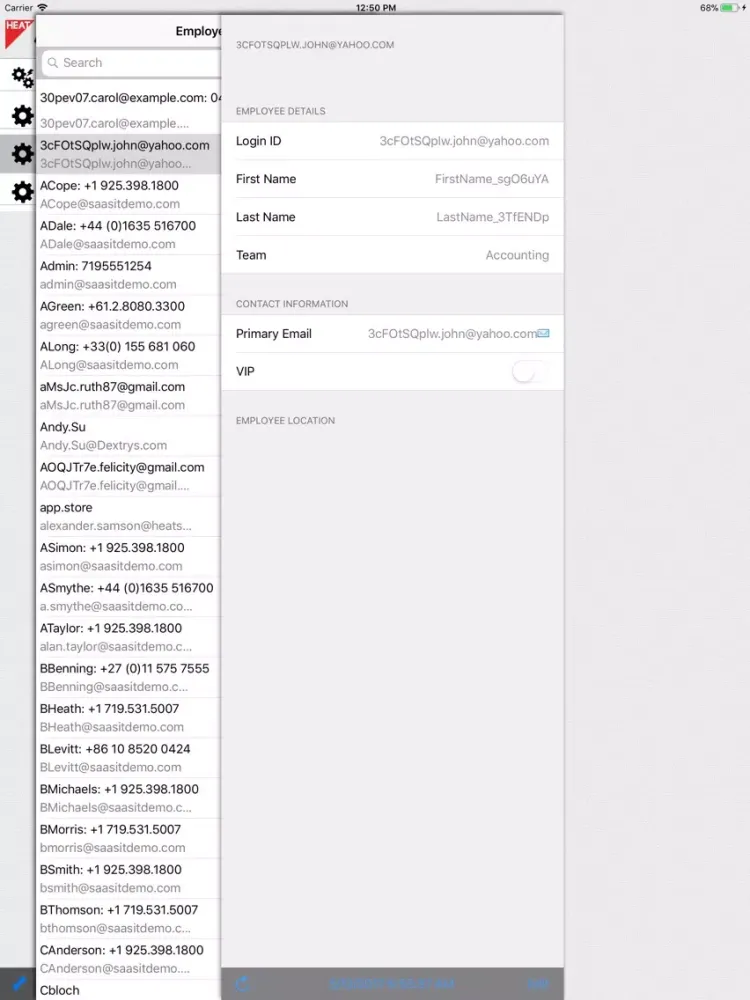Tap the First Name detail row
Image resolution: width=750 pixels, height=1000 pixels.
392,179
